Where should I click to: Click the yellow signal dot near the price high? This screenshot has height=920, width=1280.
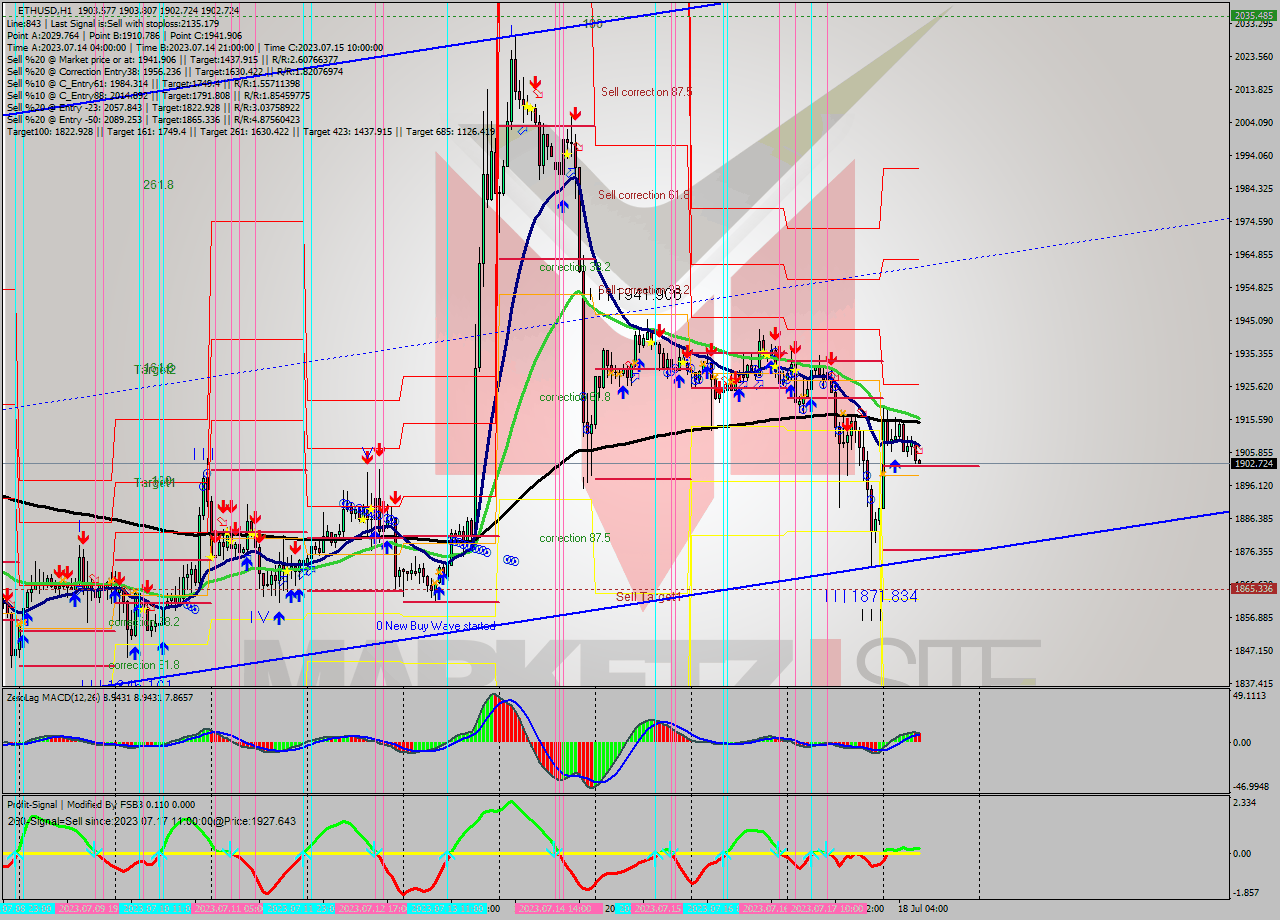pyautogui.click(x=528, y=107)
